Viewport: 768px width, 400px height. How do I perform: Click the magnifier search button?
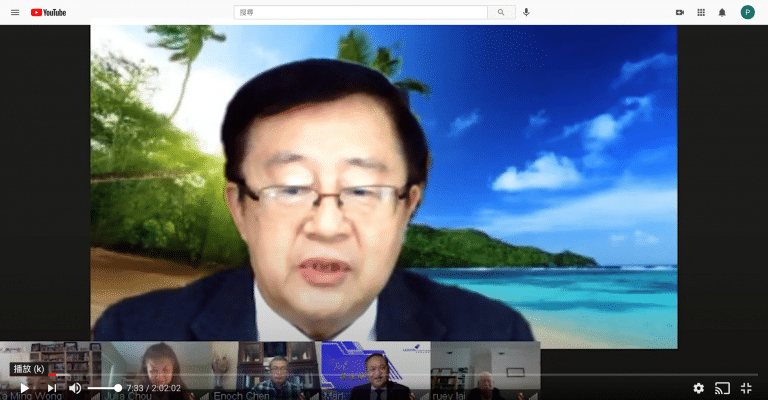(x=501, y=12)
